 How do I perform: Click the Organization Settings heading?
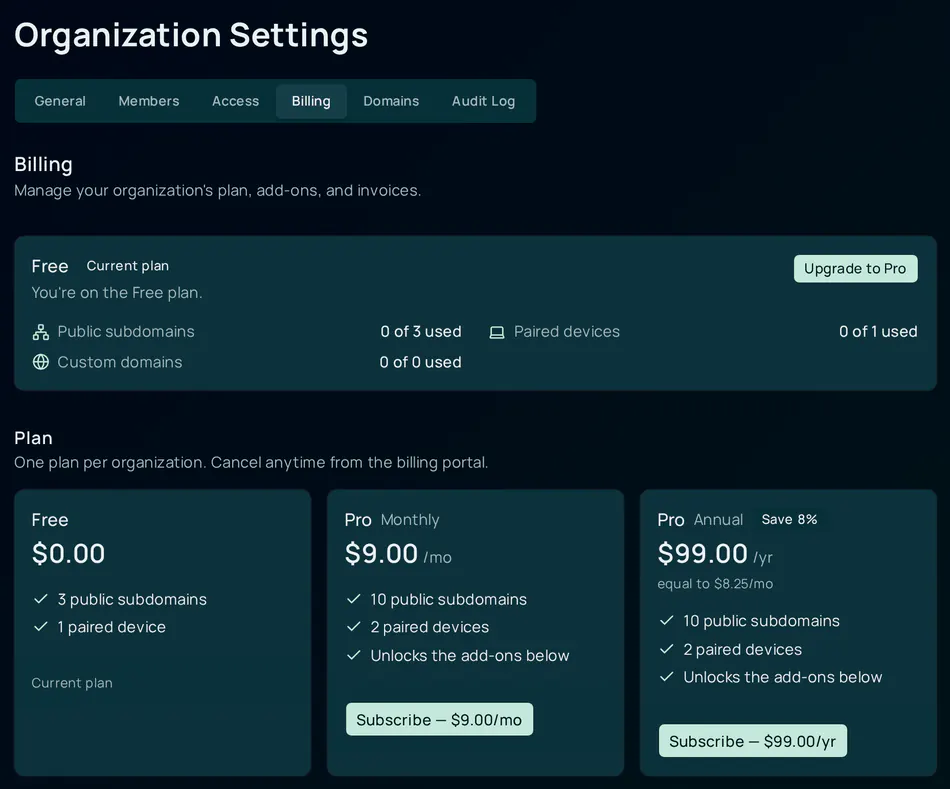[x=191, y=35]
